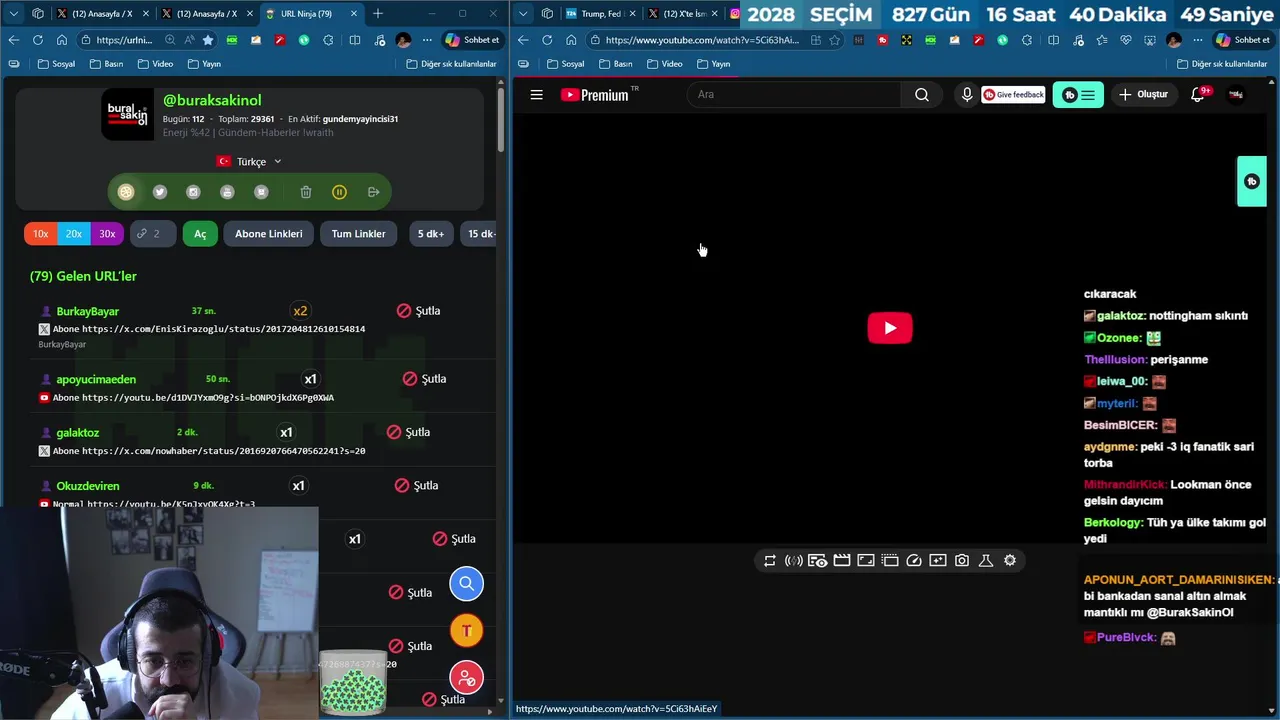Click Şutla for Okuzdeviren row

(x=416, y=486)
